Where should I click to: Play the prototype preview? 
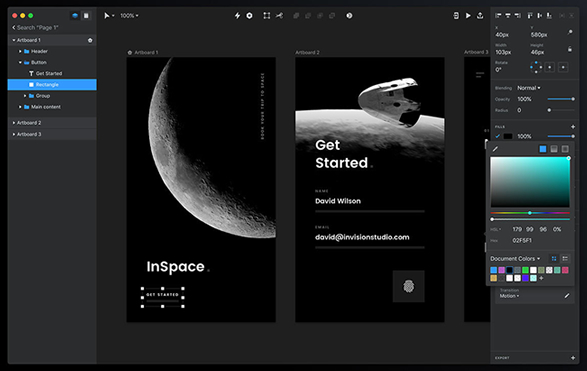pos(468,16)
